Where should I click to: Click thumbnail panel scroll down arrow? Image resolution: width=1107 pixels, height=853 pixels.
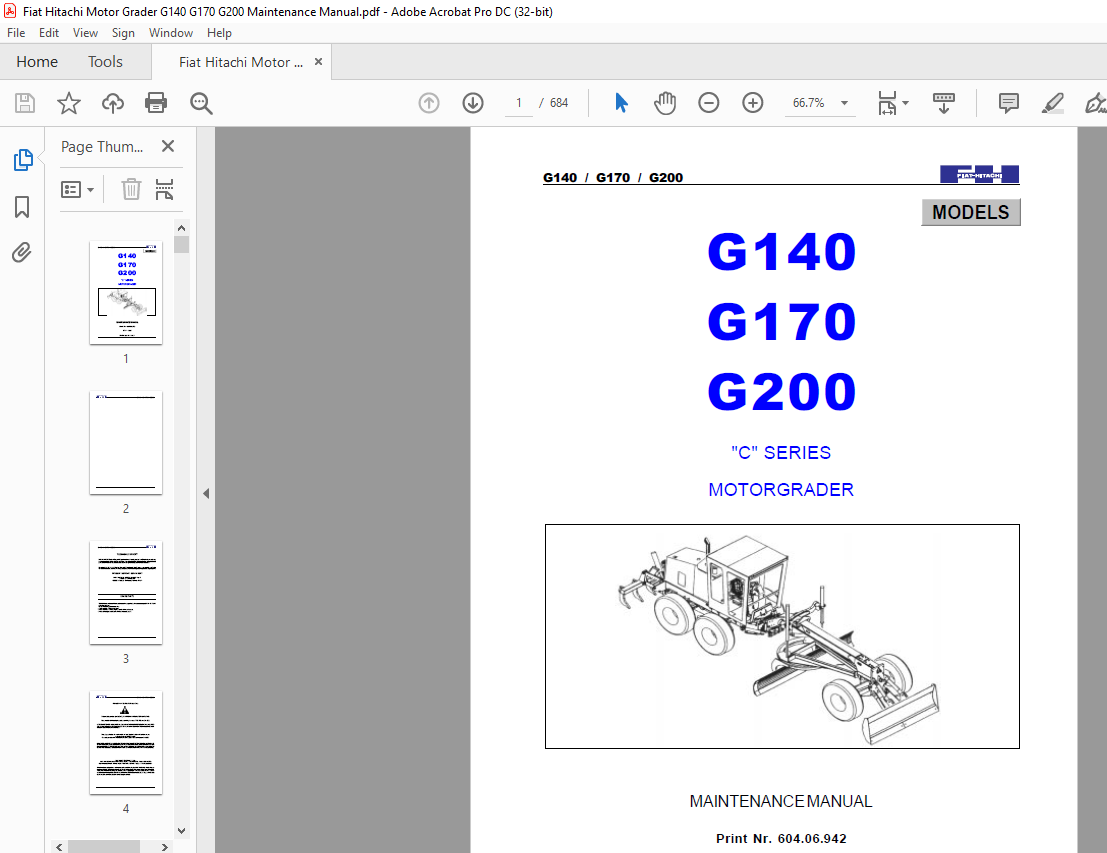[181, 831]
